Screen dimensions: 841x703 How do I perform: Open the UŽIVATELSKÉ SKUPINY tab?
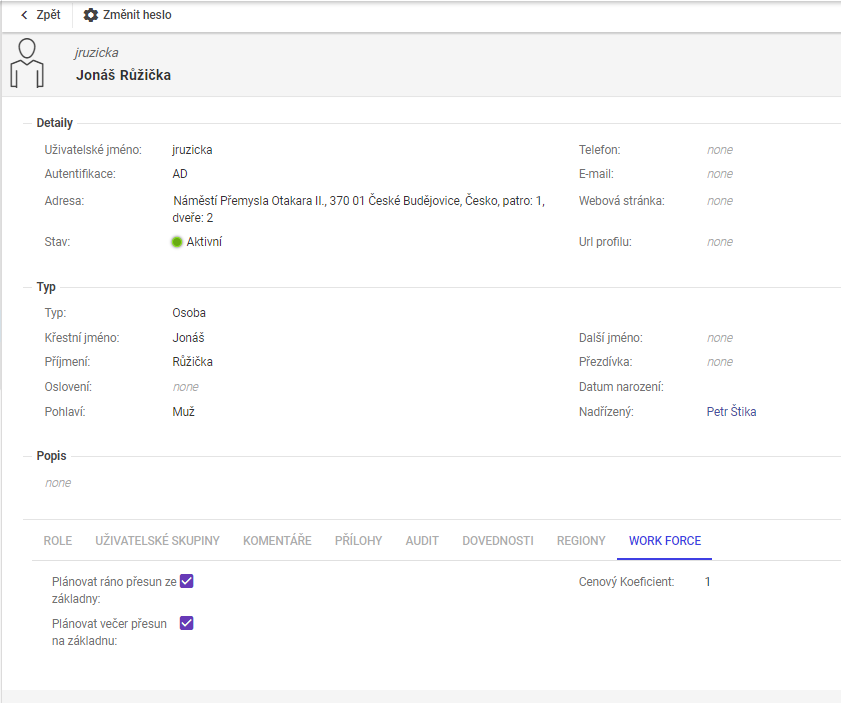click(157, 540)
